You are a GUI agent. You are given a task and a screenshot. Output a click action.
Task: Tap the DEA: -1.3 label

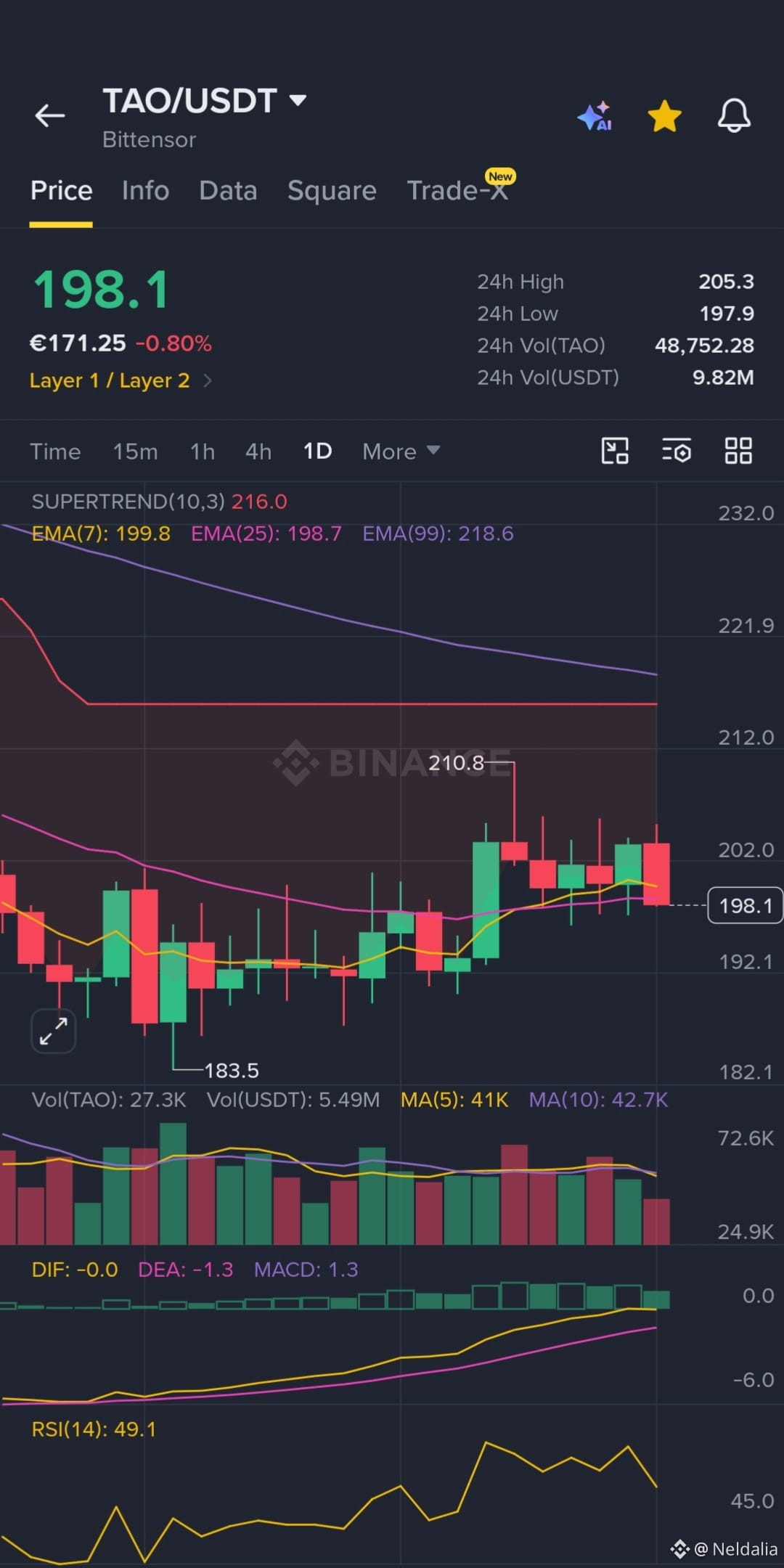click(x=186, y=1270)
